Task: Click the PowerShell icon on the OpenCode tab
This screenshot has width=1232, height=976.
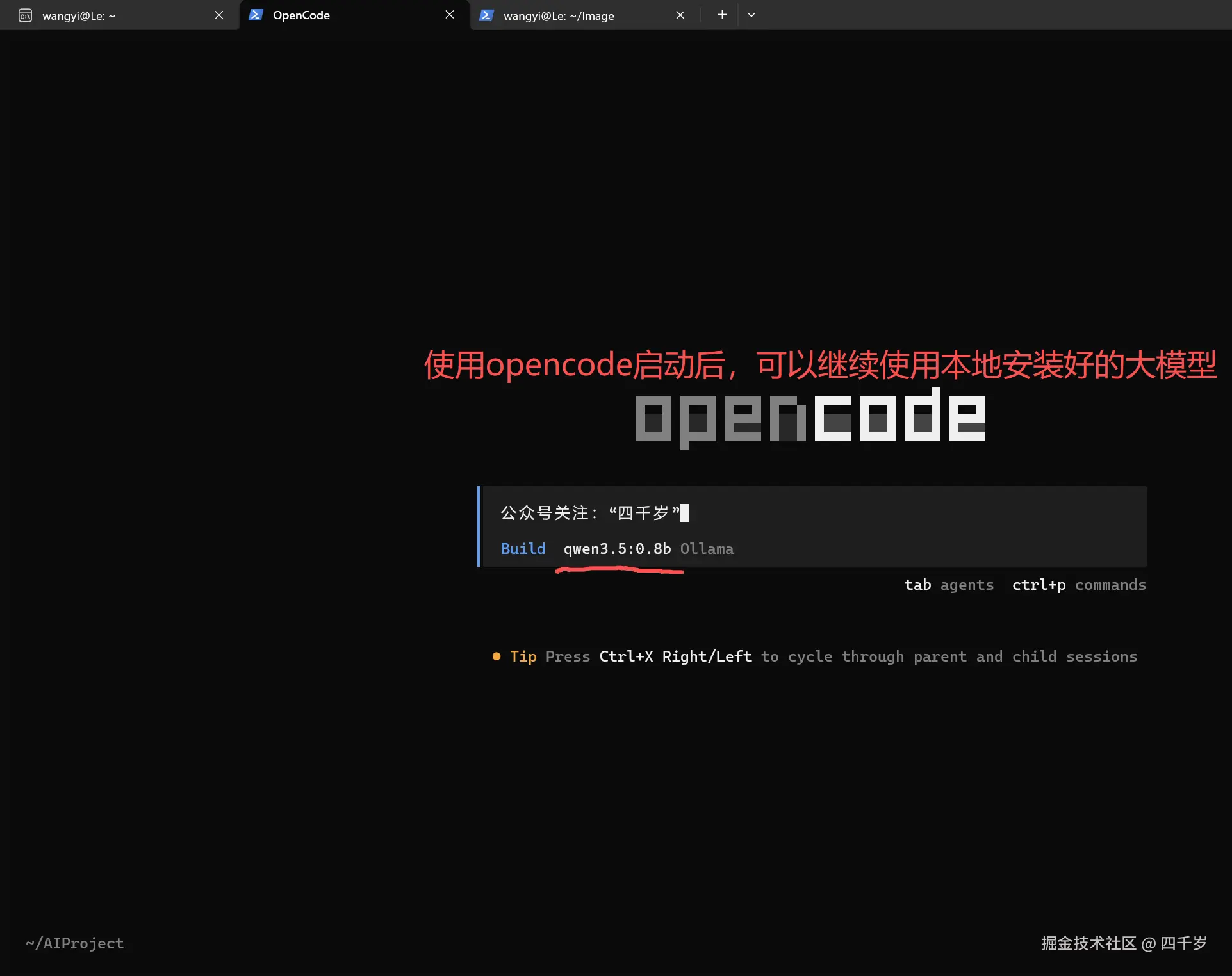Action: [x=256, y=14]
